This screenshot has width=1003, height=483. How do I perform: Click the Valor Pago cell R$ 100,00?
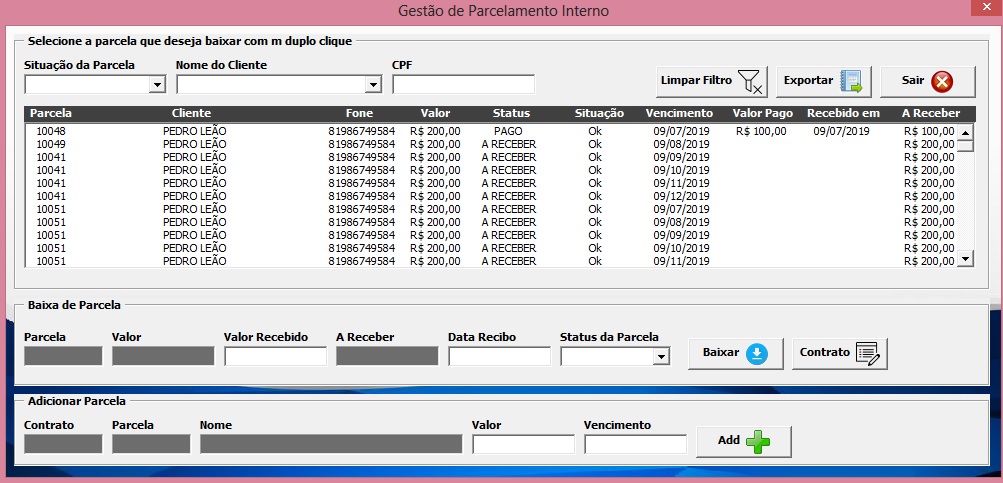point(761,131)
